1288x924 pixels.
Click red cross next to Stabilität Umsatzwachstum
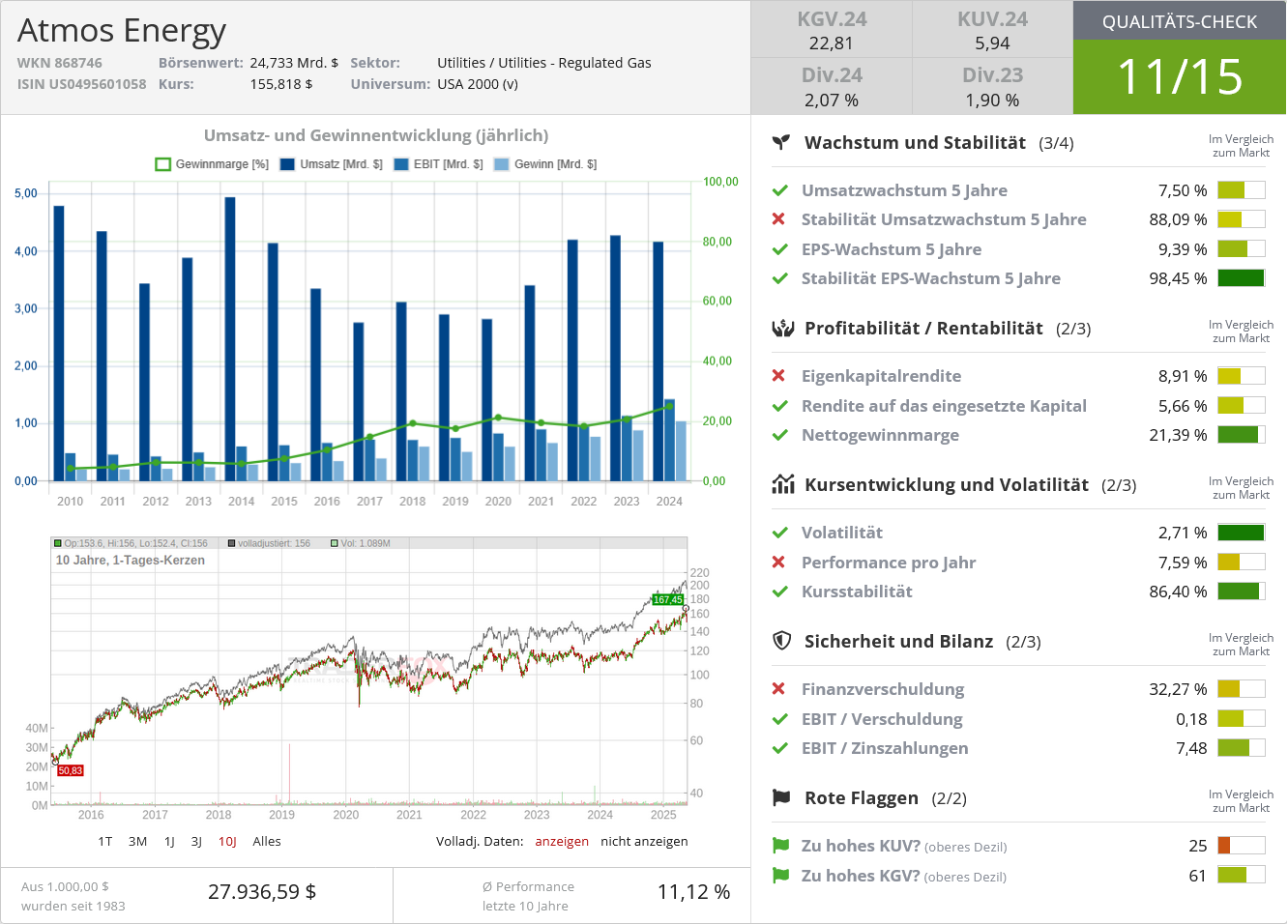pos(778,219)
